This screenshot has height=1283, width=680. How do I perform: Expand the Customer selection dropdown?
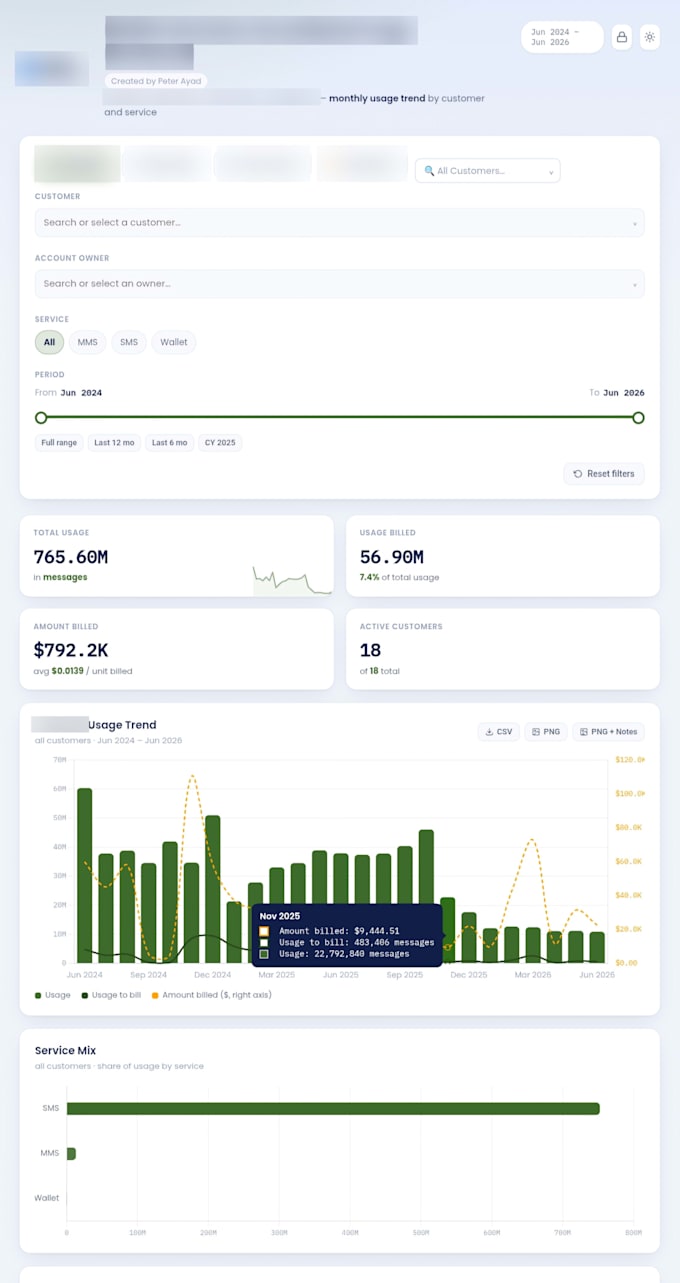pos(339,222)
